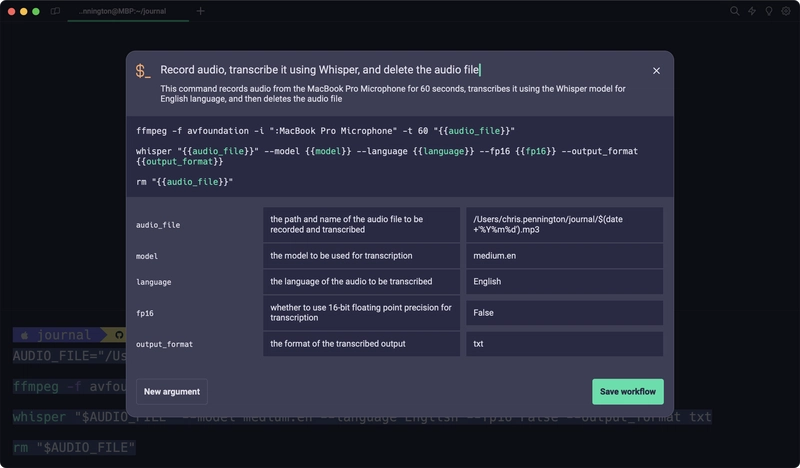This screenshot has width=800, height=468.
Task: Click the search icon in the top bar
Action: (735, 11)
